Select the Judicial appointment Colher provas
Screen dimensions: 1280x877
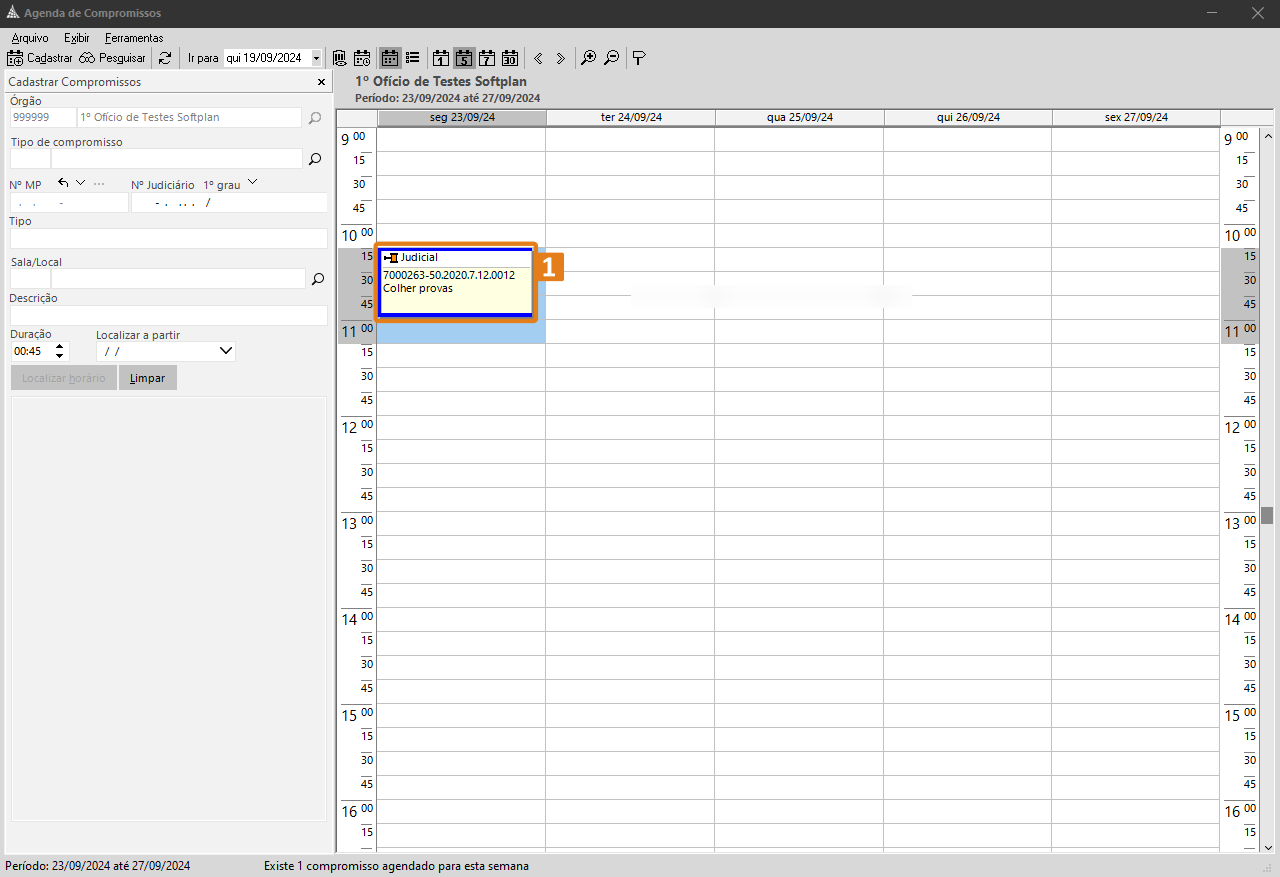456,282
